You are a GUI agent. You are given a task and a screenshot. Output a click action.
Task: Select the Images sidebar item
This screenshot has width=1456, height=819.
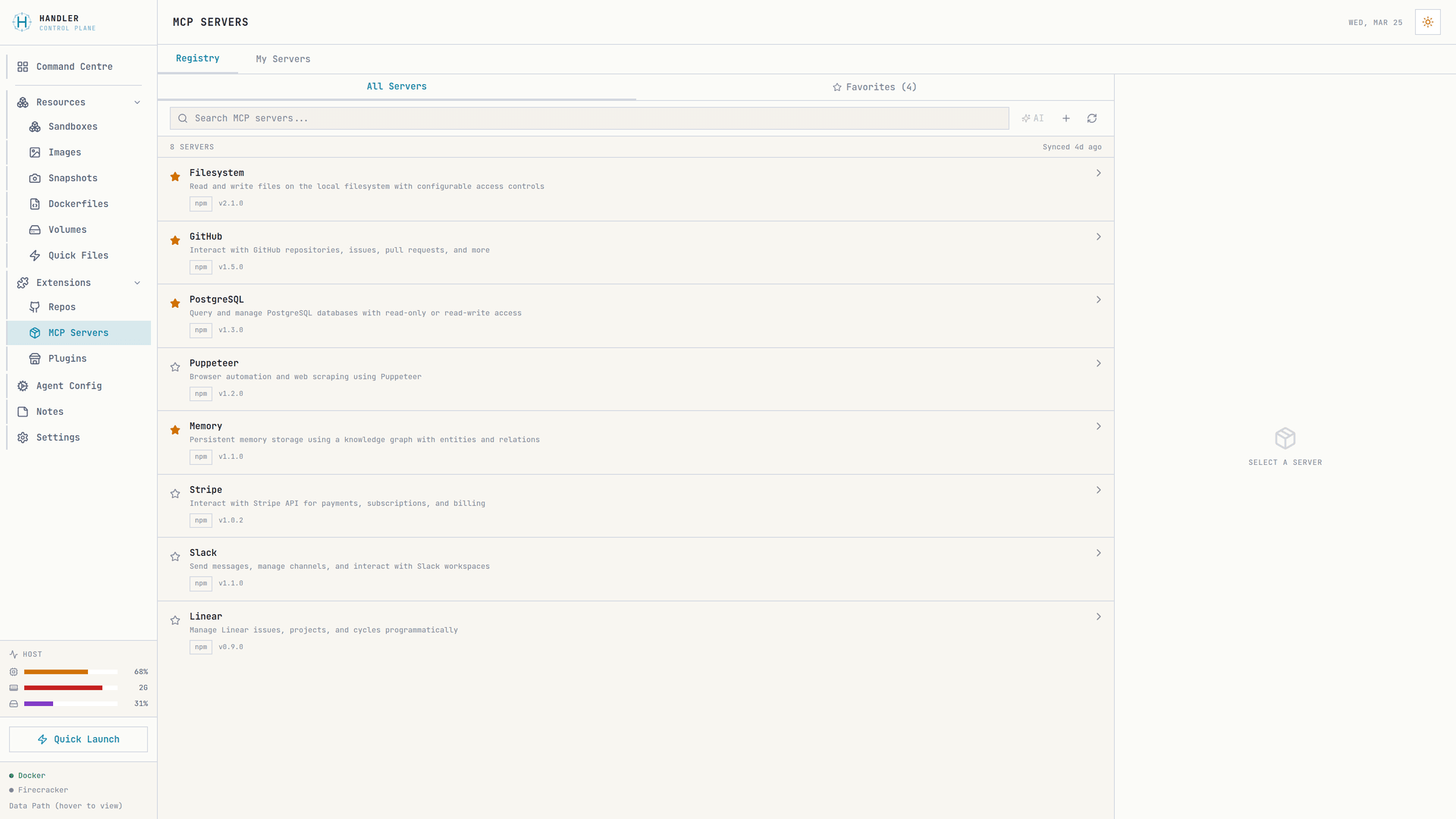coord(64,152)
